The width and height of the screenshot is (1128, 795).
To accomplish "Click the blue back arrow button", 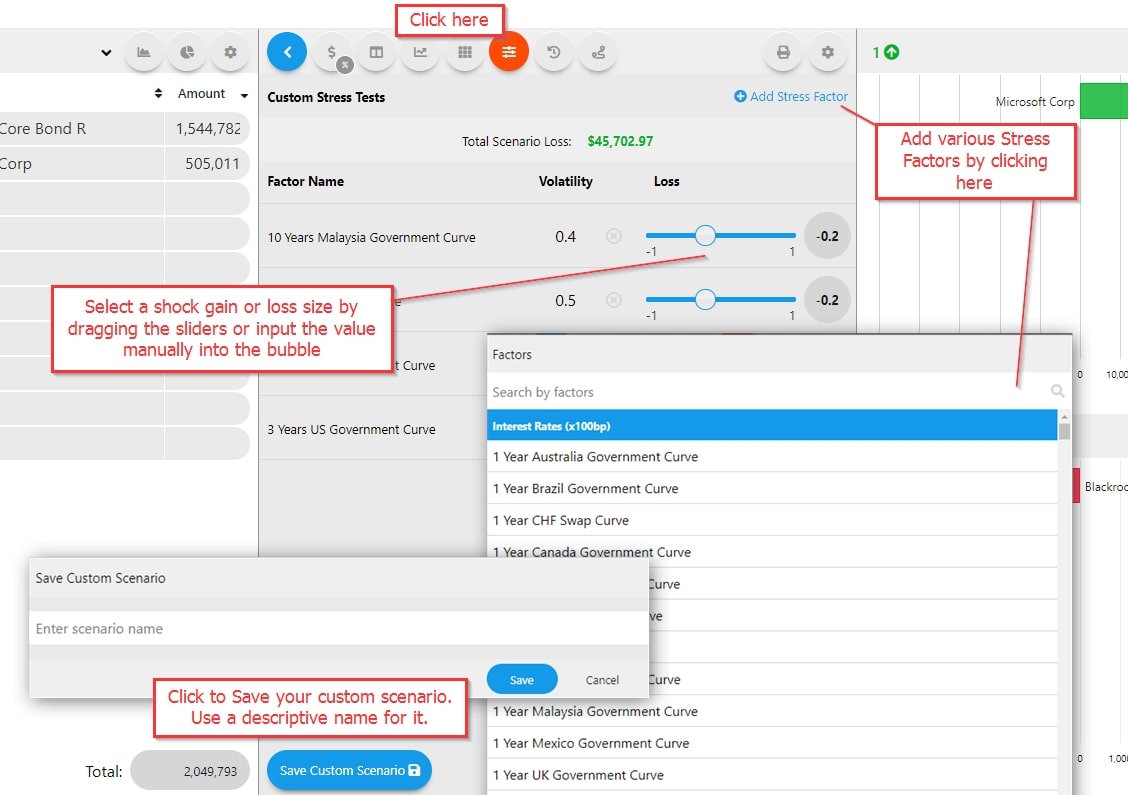I will 287,52.
